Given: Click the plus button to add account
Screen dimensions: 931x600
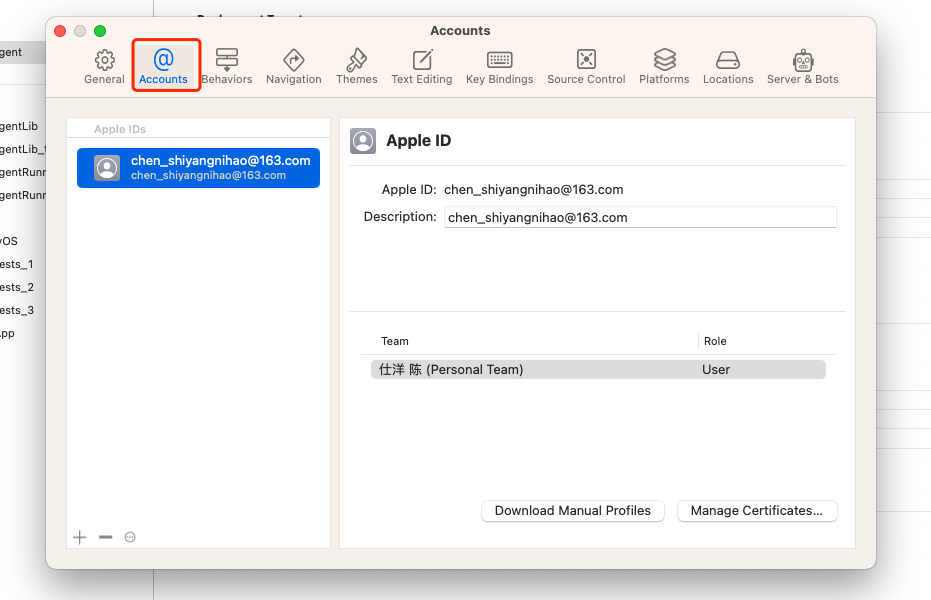Looking at the screenshot, I should point(80,538).
